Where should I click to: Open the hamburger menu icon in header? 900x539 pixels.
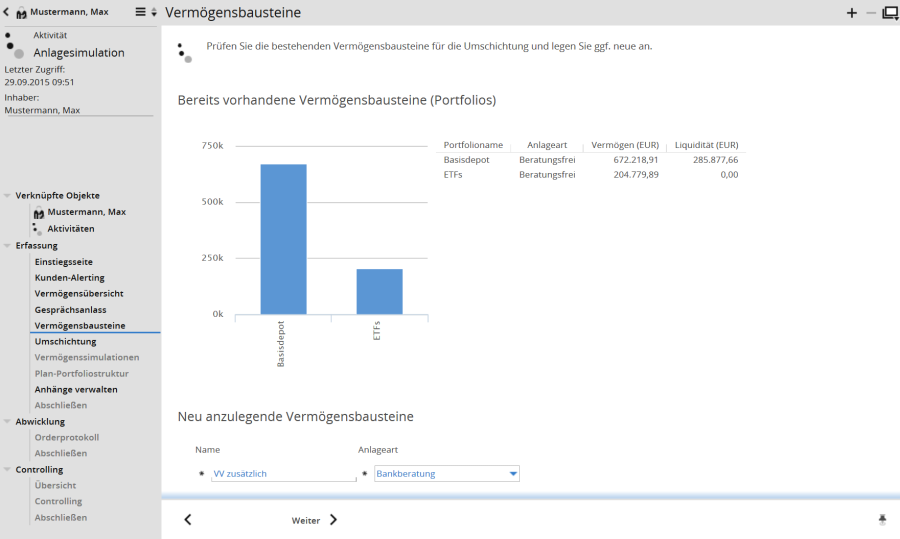coord(141,12)
